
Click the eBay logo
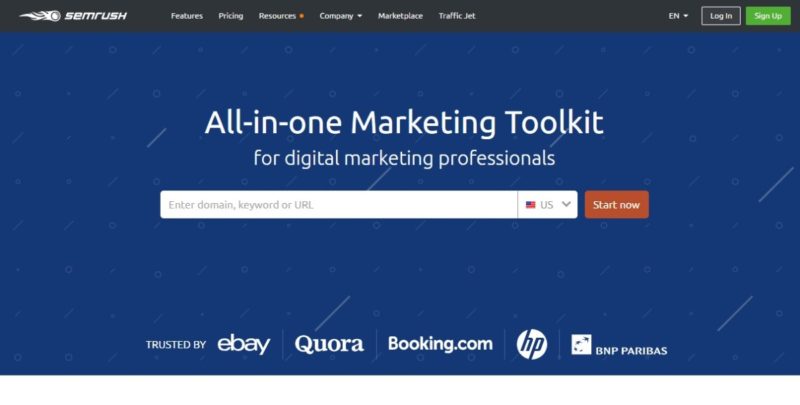pos(243,344)
